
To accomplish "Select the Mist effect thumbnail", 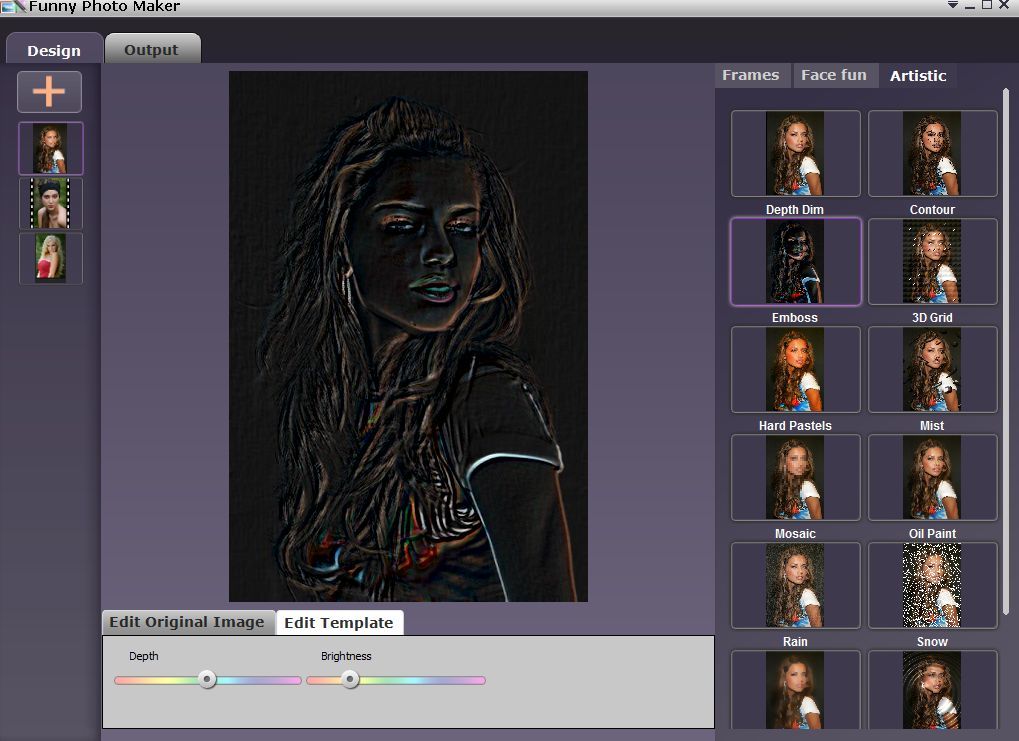I will click(x=933, y=369).
